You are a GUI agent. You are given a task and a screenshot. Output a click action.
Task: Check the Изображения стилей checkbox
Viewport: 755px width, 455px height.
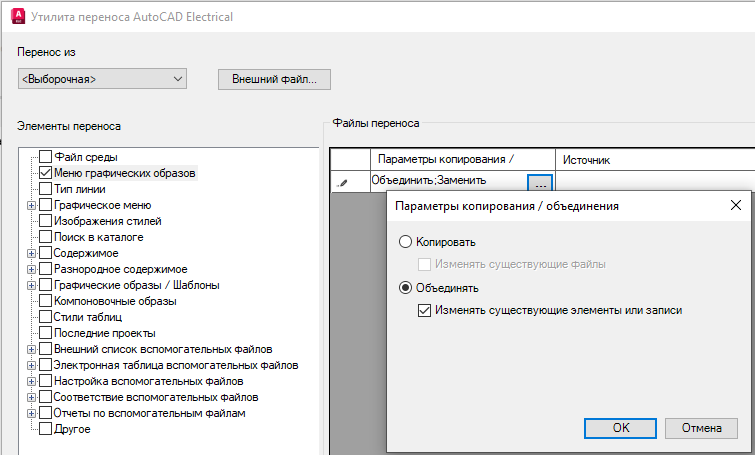pos(45,221)
